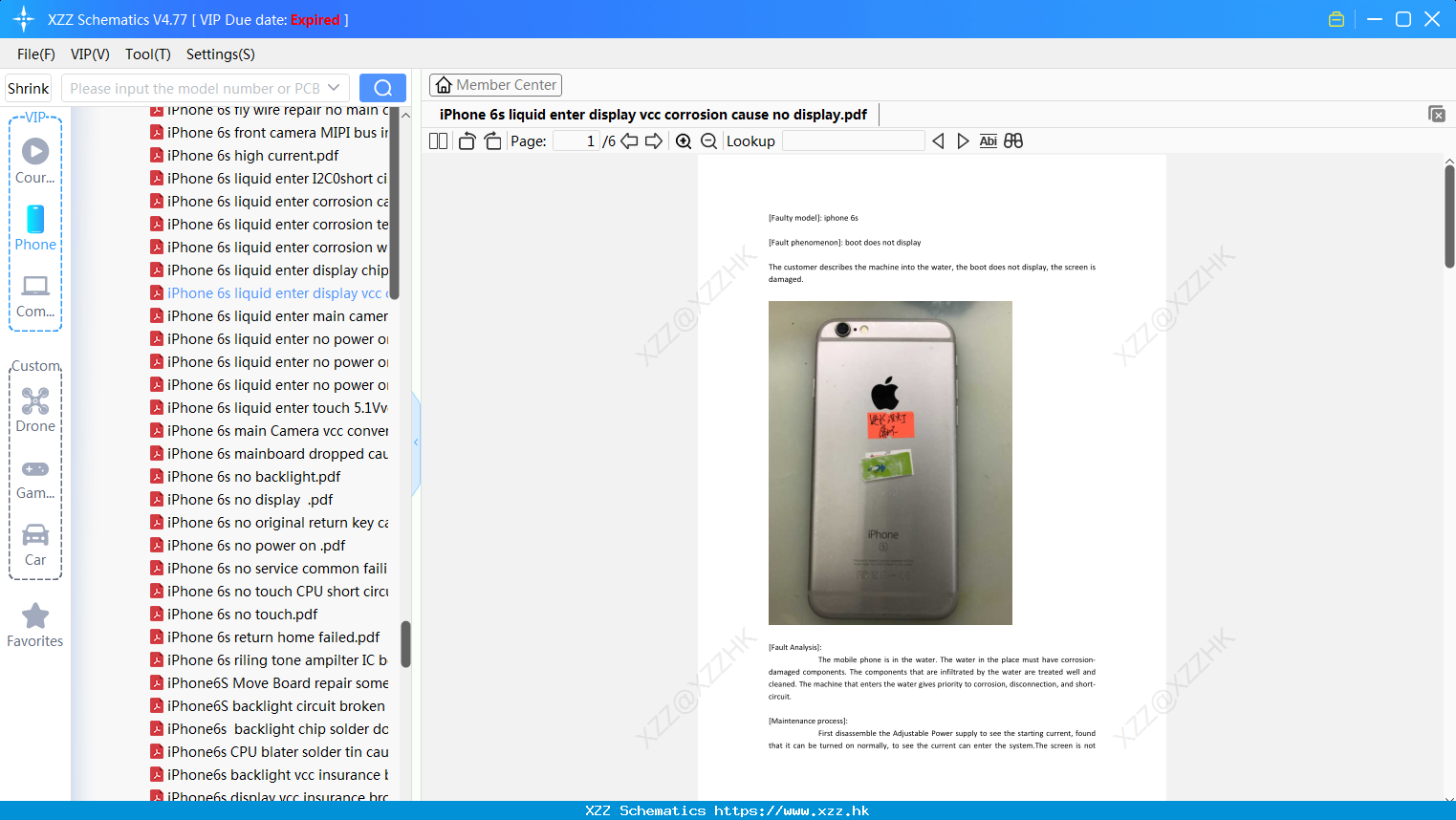1456x820 pixels.
Task: Select the open PDF document tab
Action: click(653, 115)
